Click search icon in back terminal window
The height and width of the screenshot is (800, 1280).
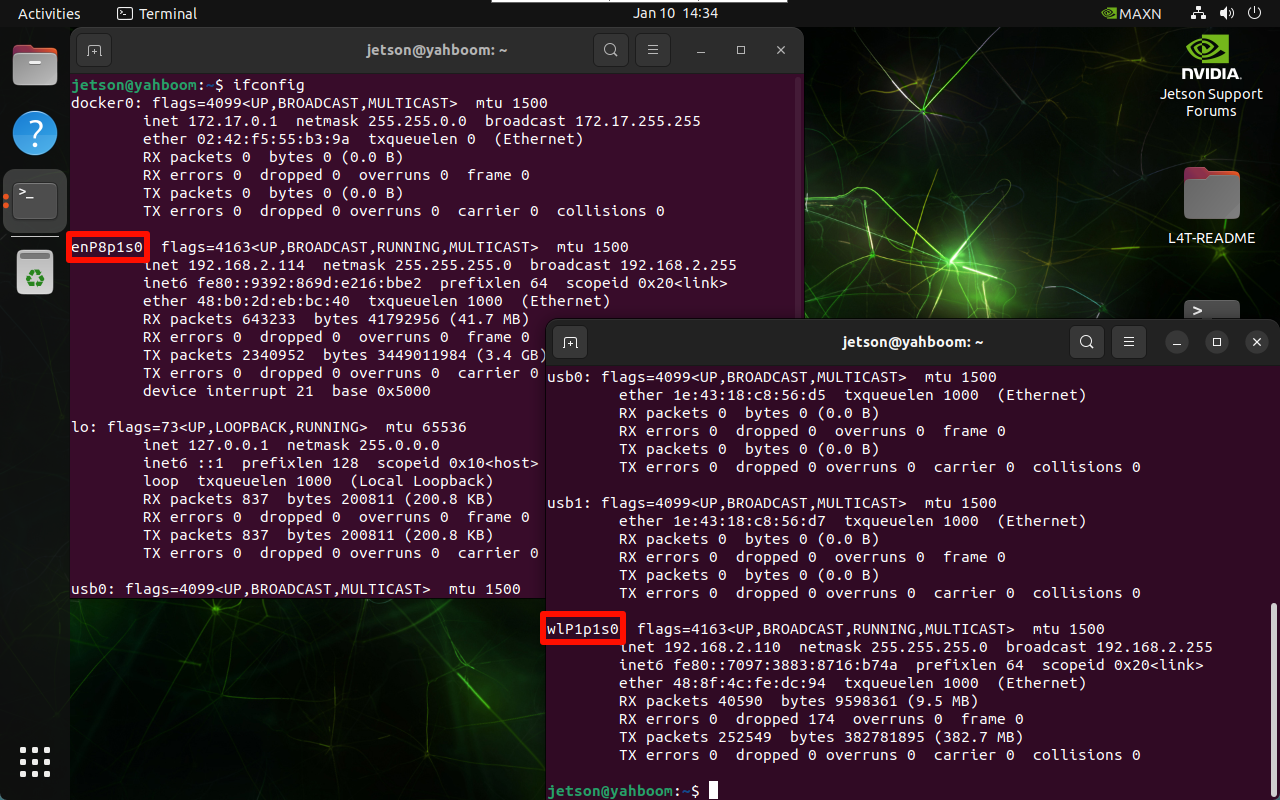click(x=610, y=50)
